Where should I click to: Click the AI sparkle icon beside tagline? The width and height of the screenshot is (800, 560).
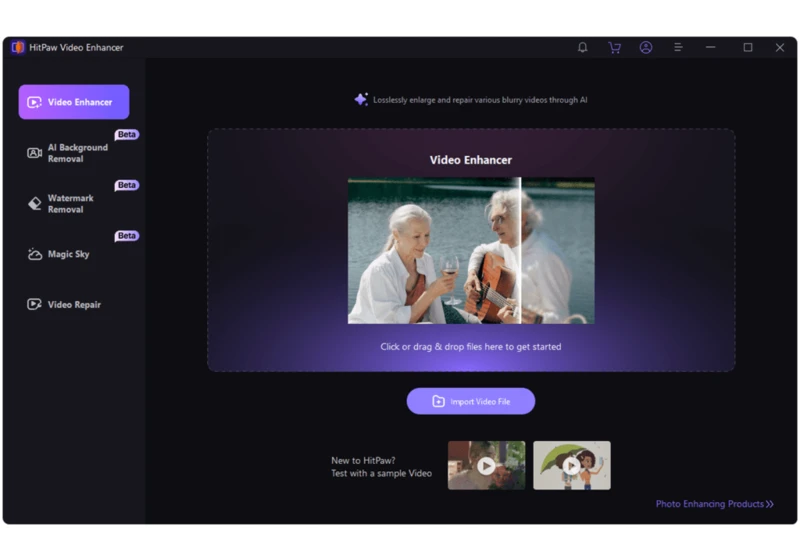pyautogui.click(x=361, y=99)
